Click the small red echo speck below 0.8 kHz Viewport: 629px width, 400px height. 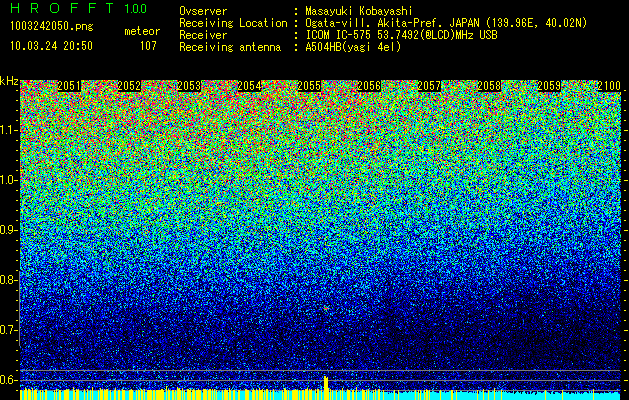326,308
